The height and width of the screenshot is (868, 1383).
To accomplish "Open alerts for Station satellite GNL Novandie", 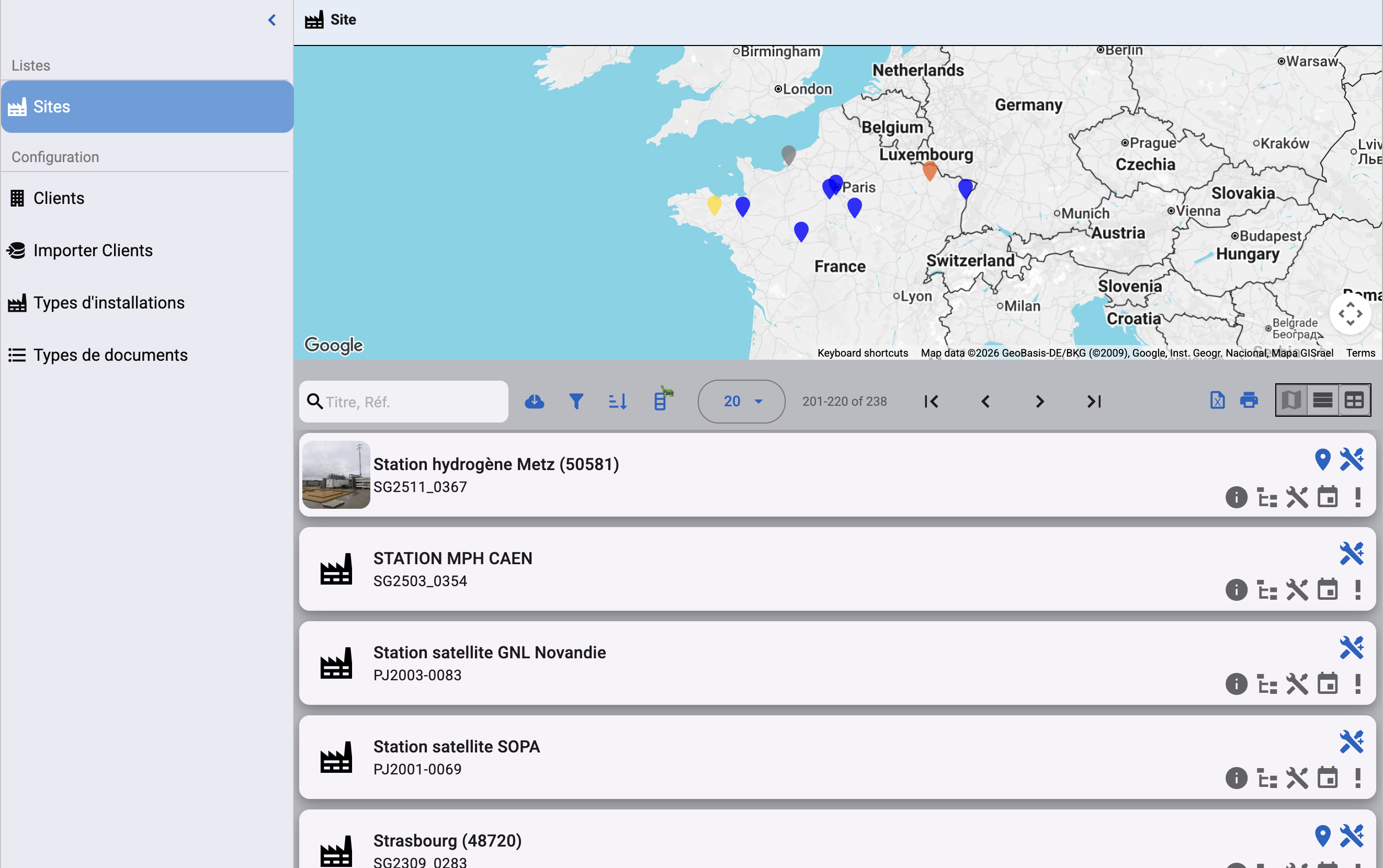I will tap(1358, 684).
